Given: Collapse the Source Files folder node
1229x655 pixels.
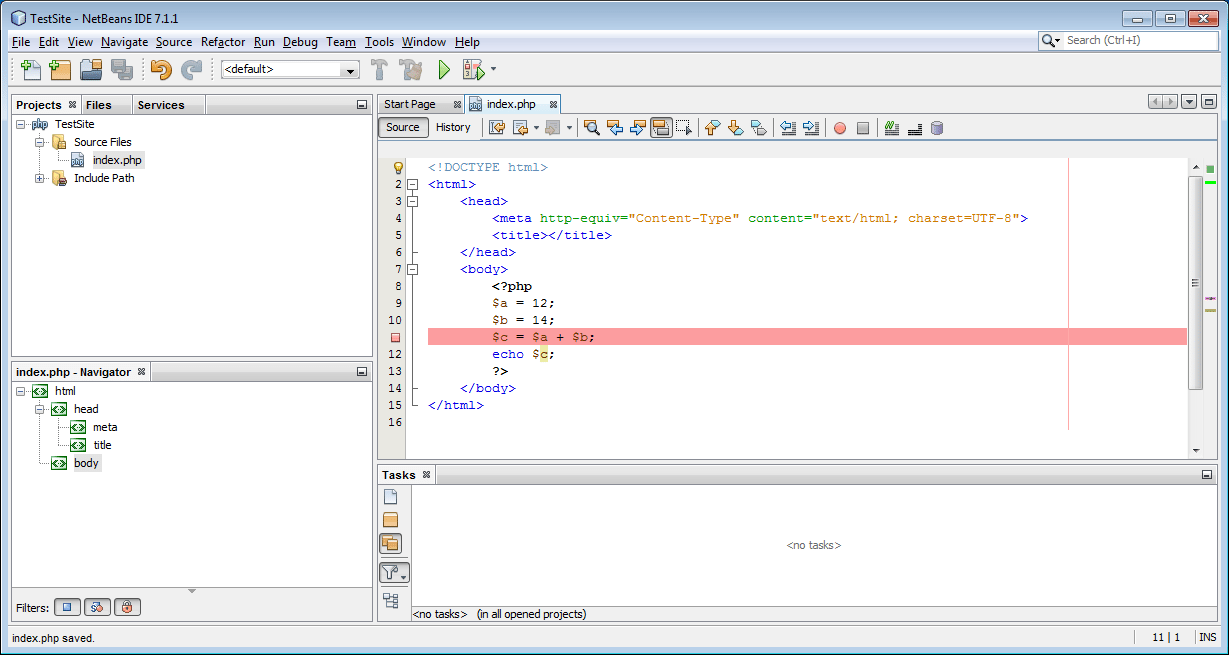Looking at the screenshot, I should 40,142.
